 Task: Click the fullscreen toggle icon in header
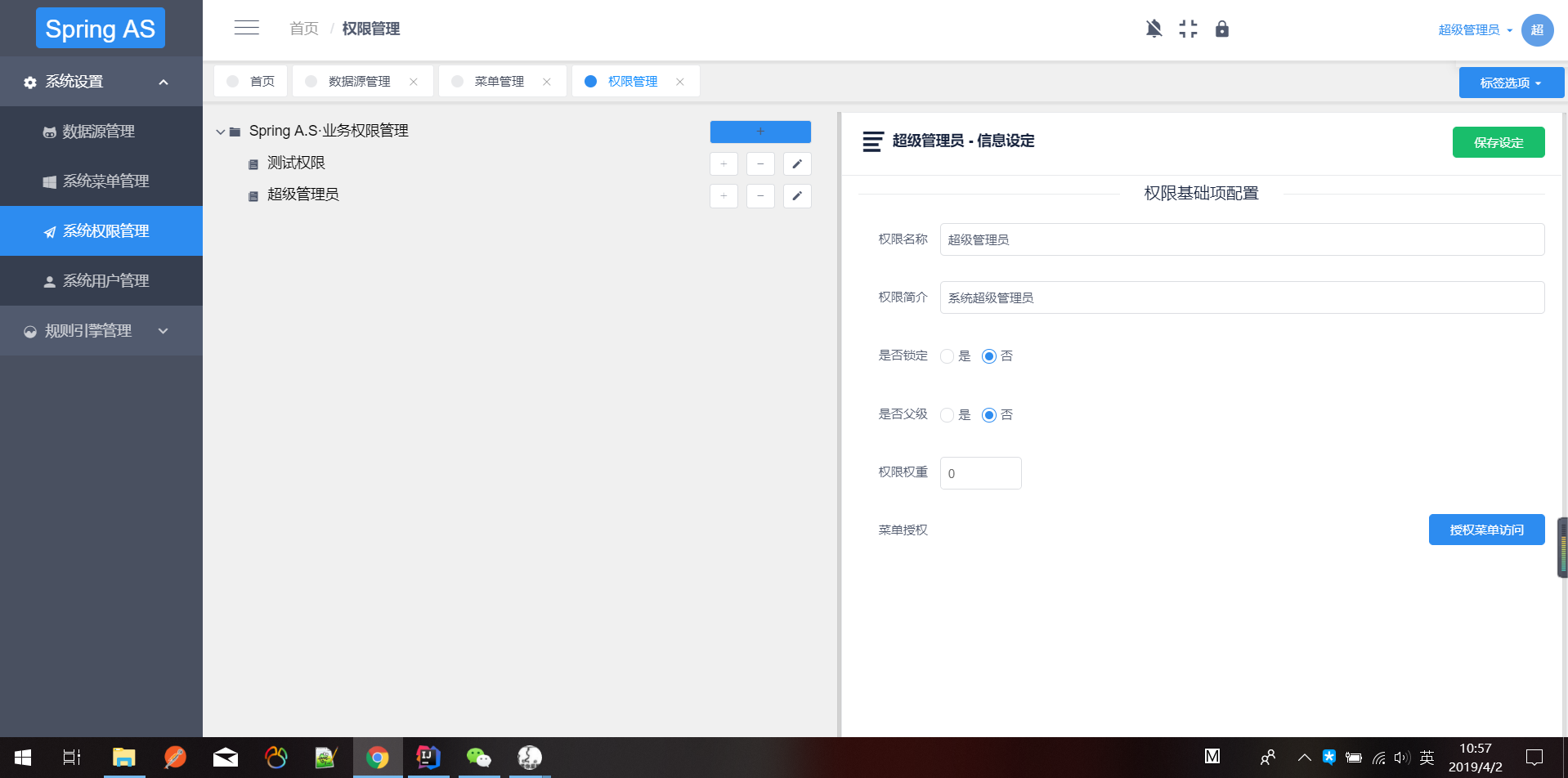[1188, 29]
